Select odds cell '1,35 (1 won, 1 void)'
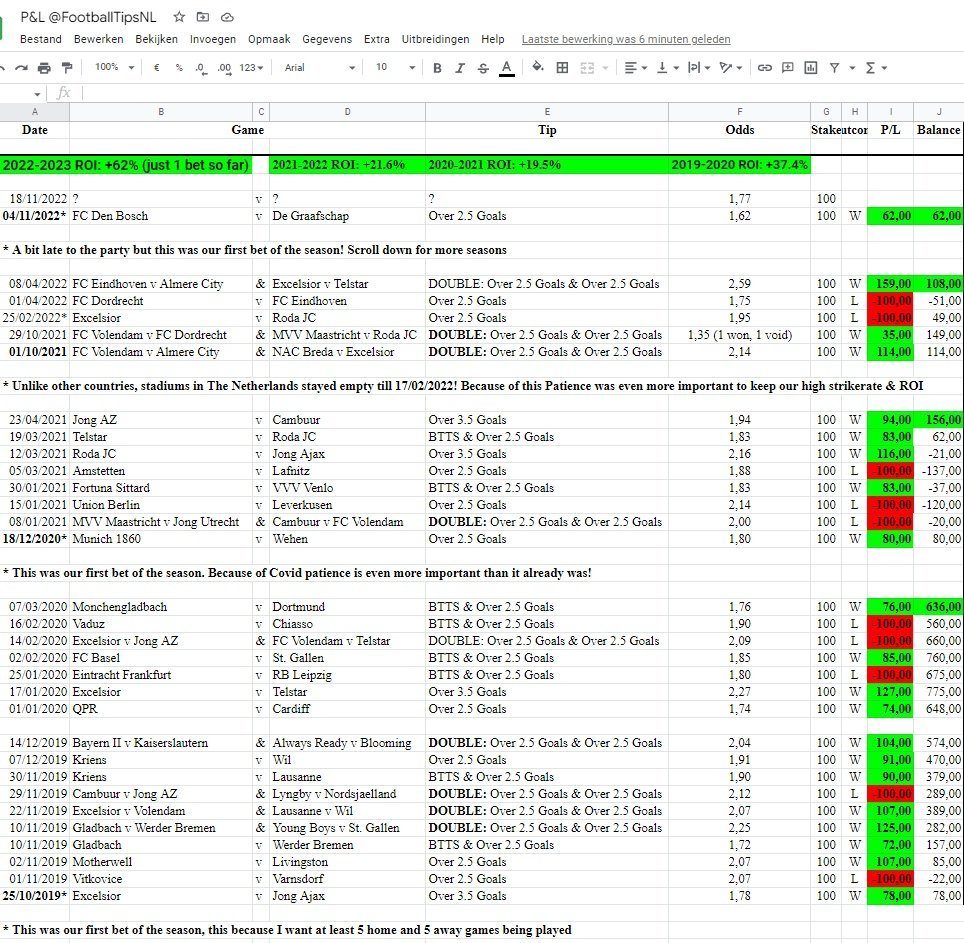 tap(740, 335)
